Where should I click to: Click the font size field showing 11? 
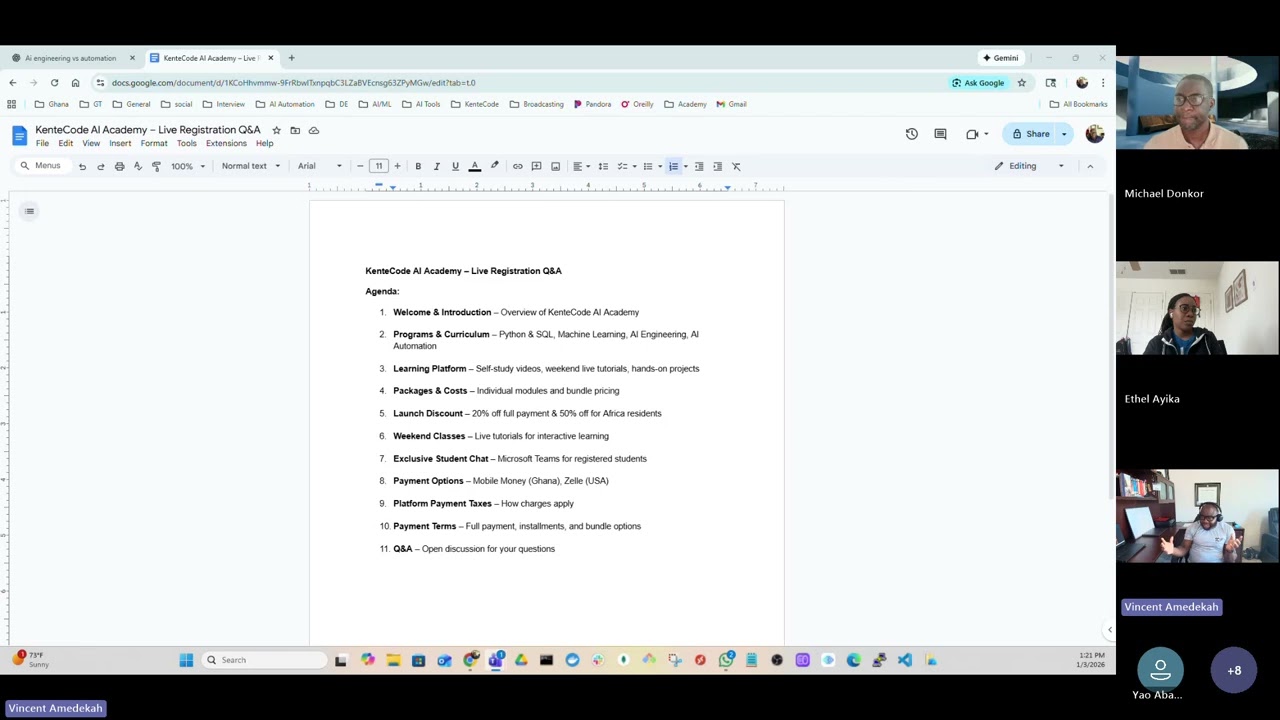[379, 166]
